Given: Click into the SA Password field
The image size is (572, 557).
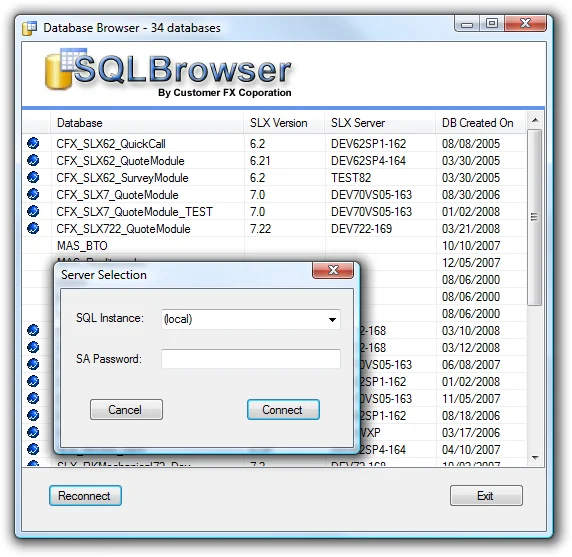Looking at the screenshot, I should (251, 359).
